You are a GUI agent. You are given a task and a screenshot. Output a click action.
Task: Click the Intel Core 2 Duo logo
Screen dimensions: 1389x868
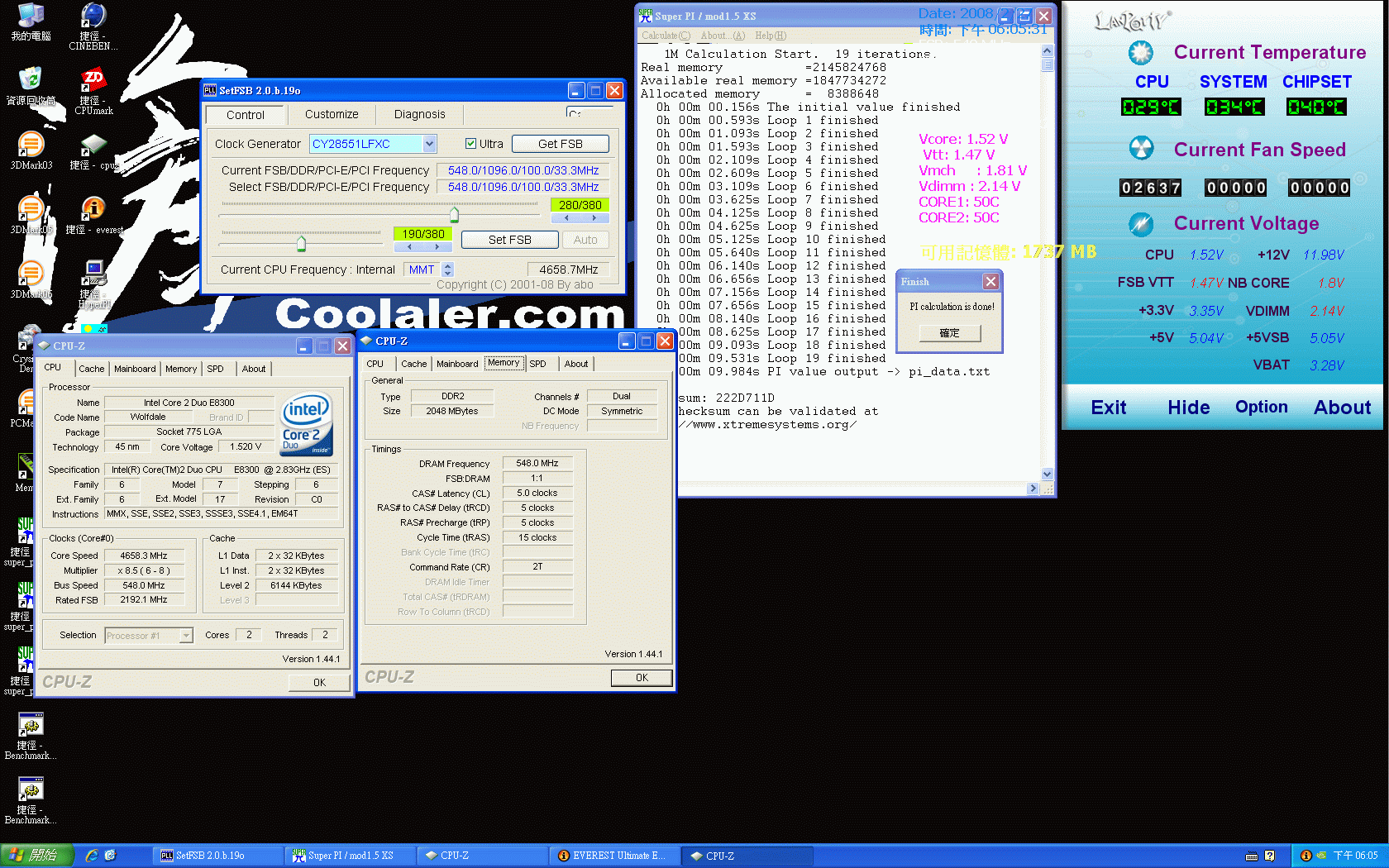[307, 424]
